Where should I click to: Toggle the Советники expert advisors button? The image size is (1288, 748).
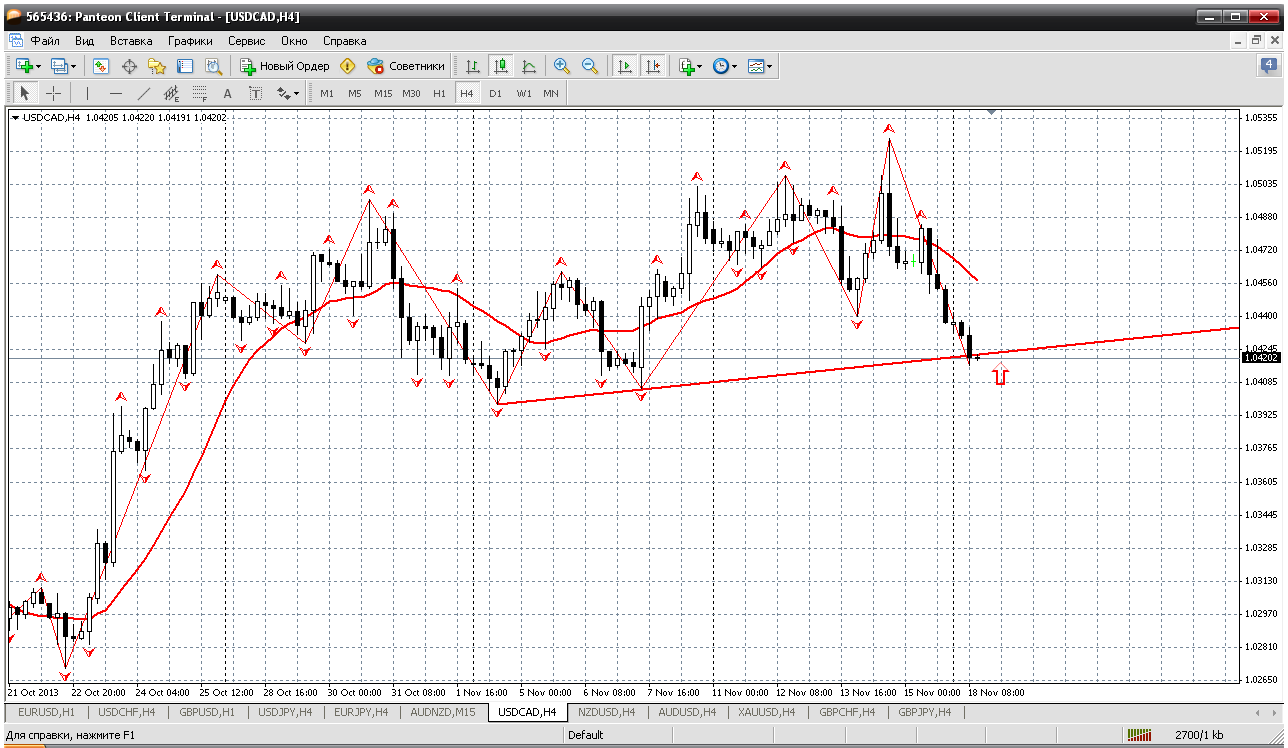point(406,66)
